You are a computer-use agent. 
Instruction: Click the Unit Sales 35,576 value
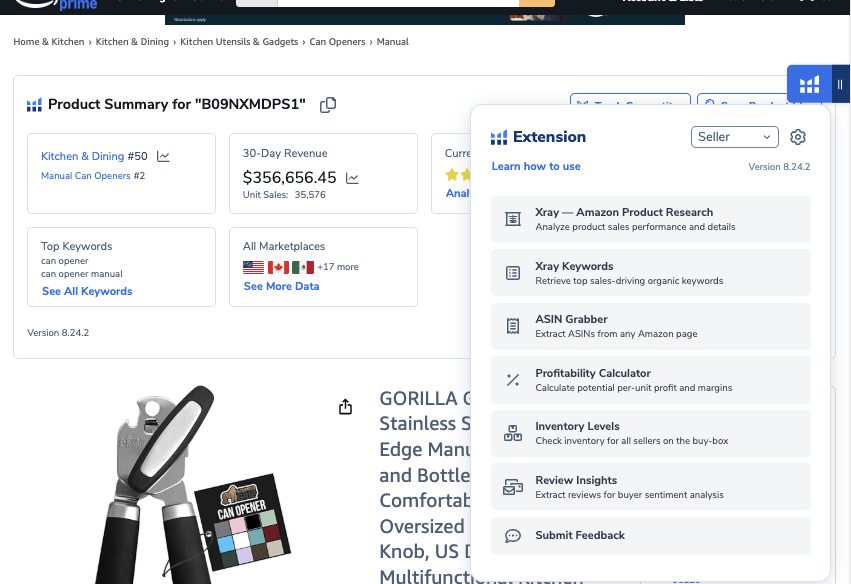(284, 195)
